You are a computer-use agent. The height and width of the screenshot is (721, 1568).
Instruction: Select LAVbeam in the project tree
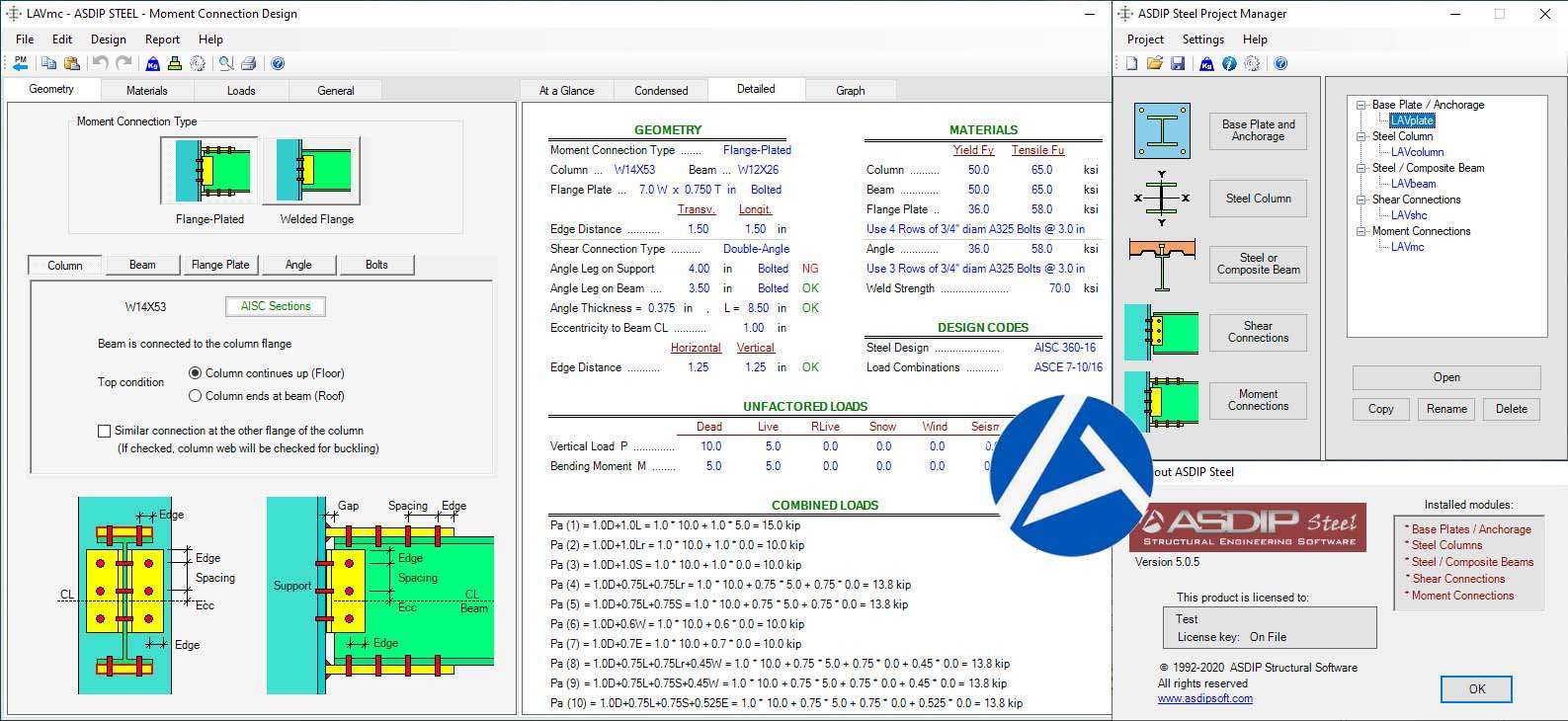(x=1413, y=184)
